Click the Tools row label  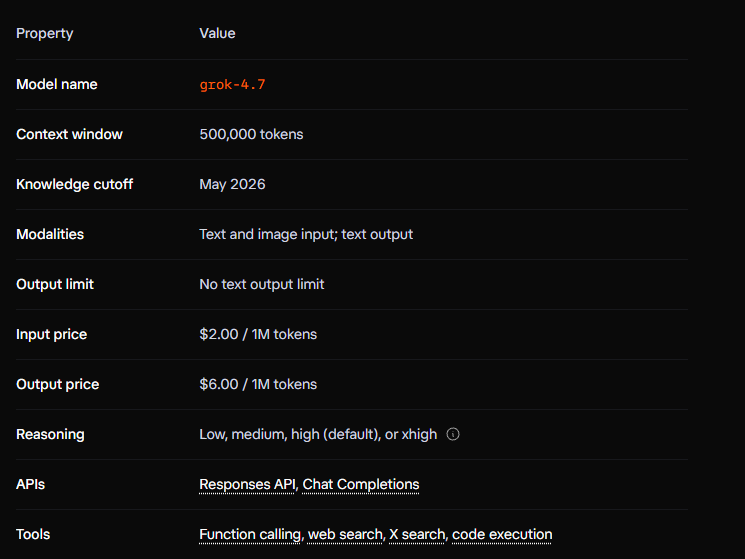coord(33,534)
